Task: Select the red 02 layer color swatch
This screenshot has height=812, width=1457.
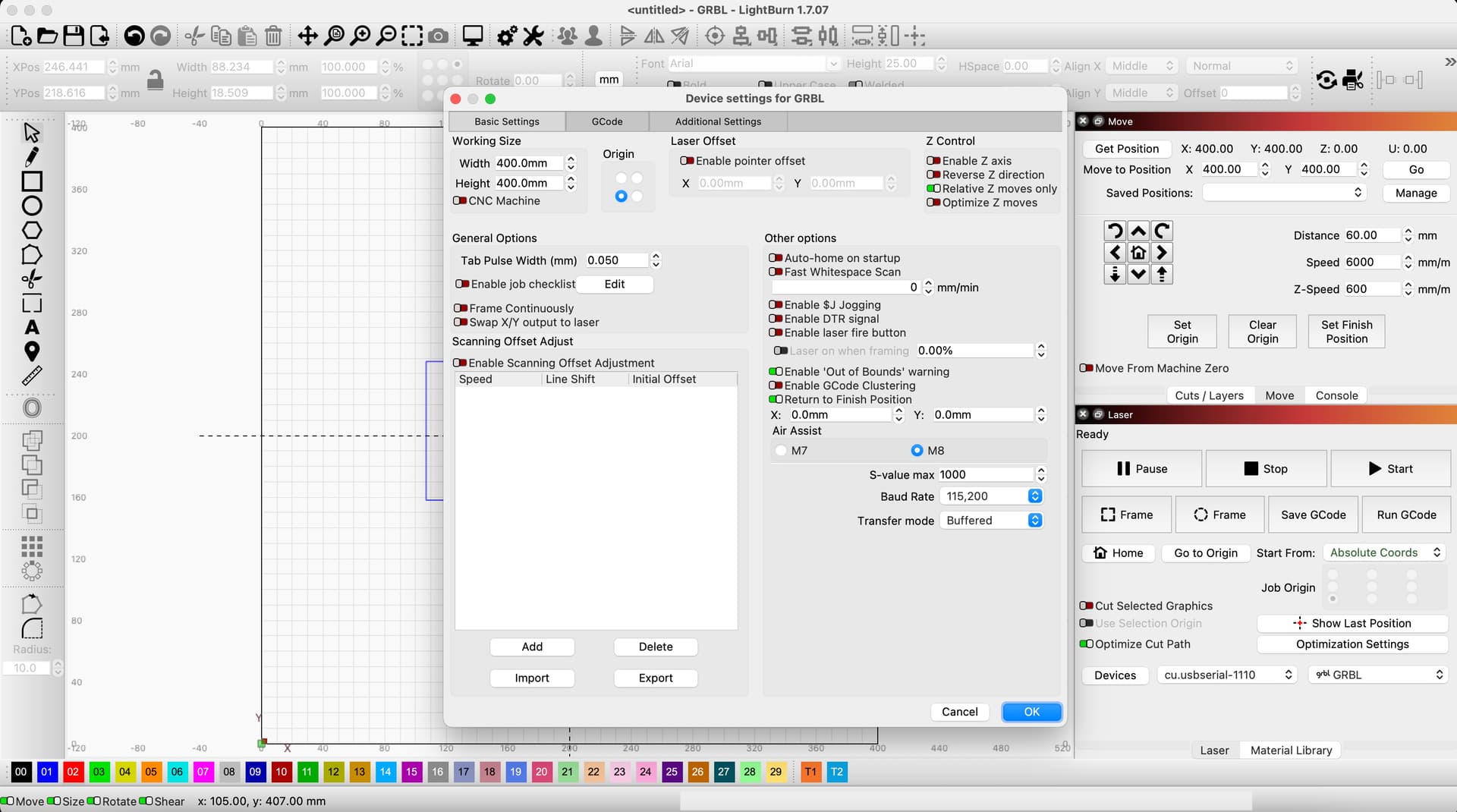Action: tap(73, 772)
